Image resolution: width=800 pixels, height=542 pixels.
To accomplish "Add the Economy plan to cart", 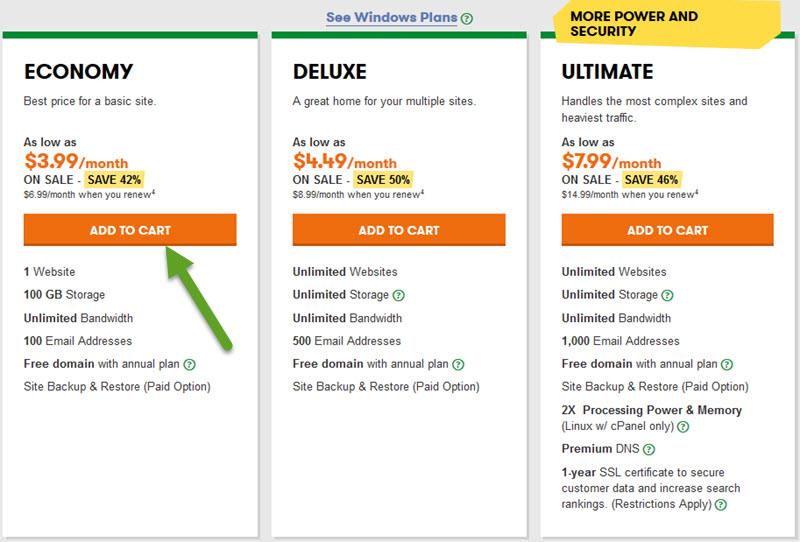I will pyautogui.click(x=130, y=230).
